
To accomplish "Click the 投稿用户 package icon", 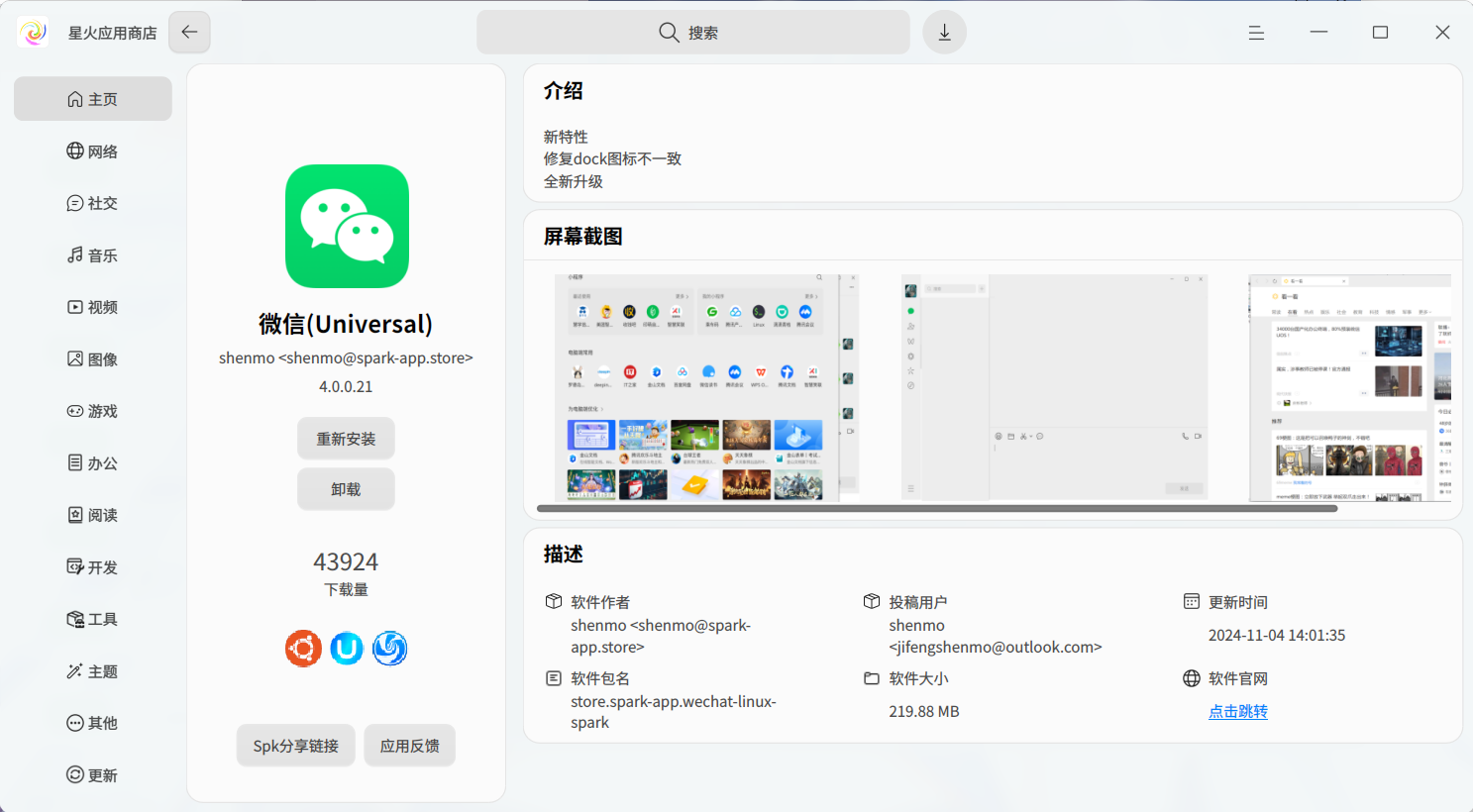I will click(x=872, y=601).
